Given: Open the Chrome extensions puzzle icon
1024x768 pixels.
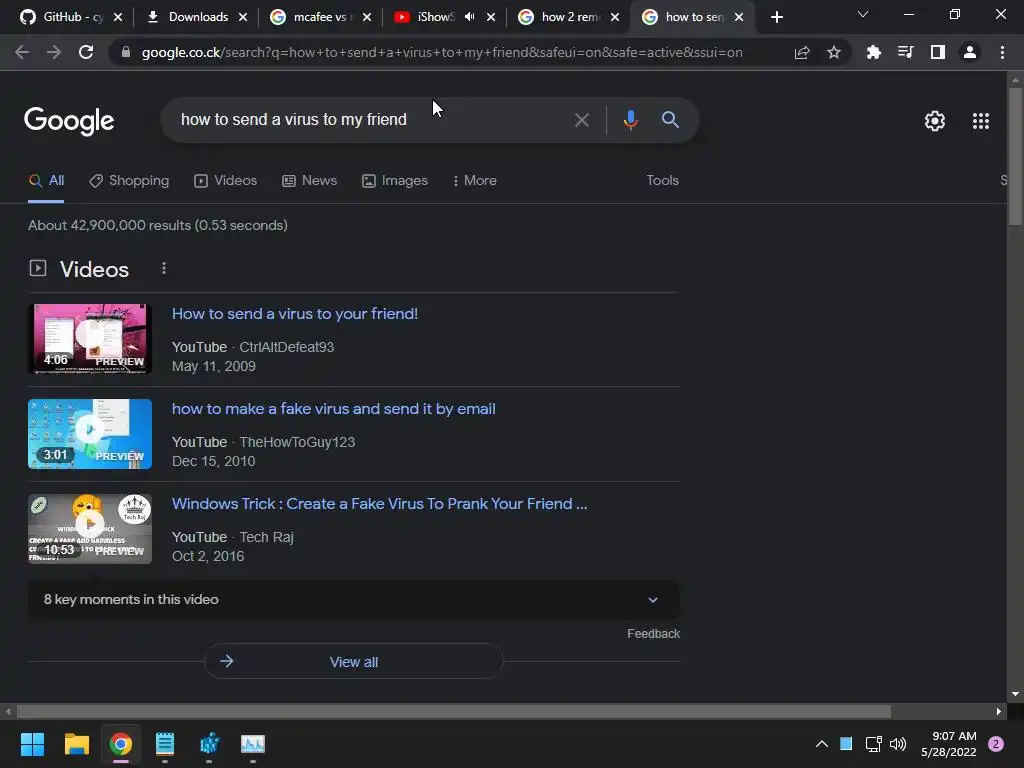Looking at the screenshot, I should pyautogui.click(x=873, y=52).
